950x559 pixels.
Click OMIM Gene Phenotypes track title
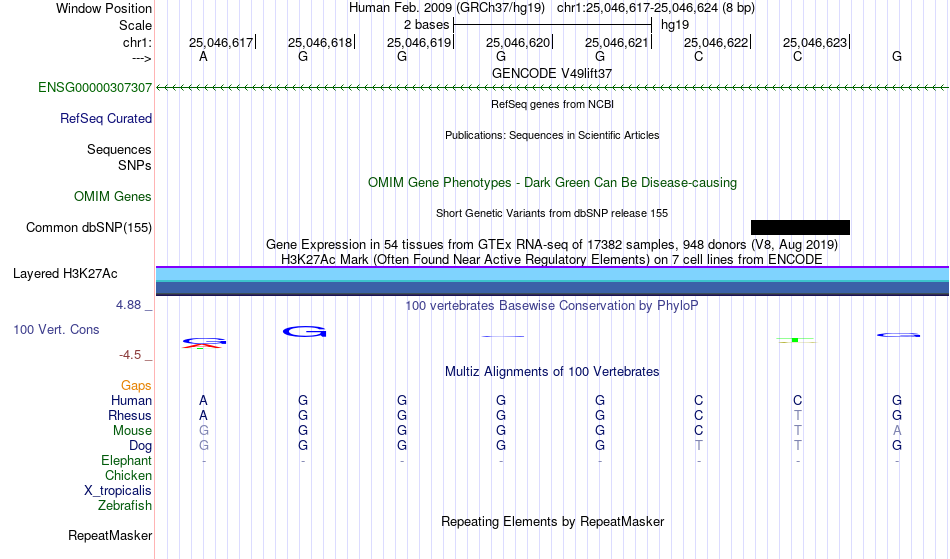(553, 183)
